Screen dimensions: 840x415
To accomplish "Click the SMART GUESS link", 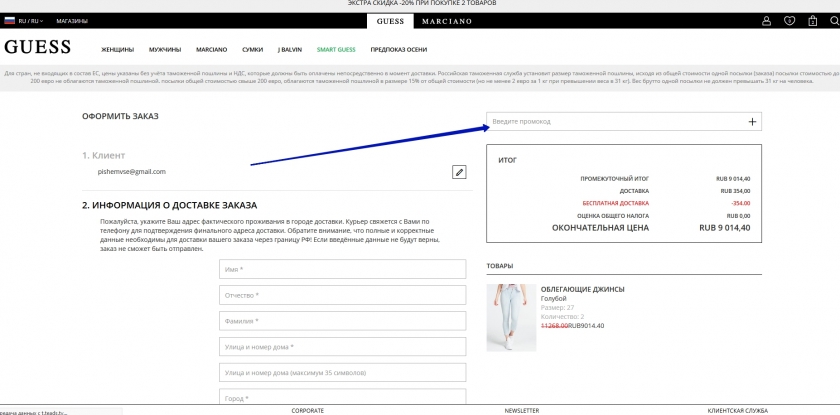I will [x=336, y=49].
